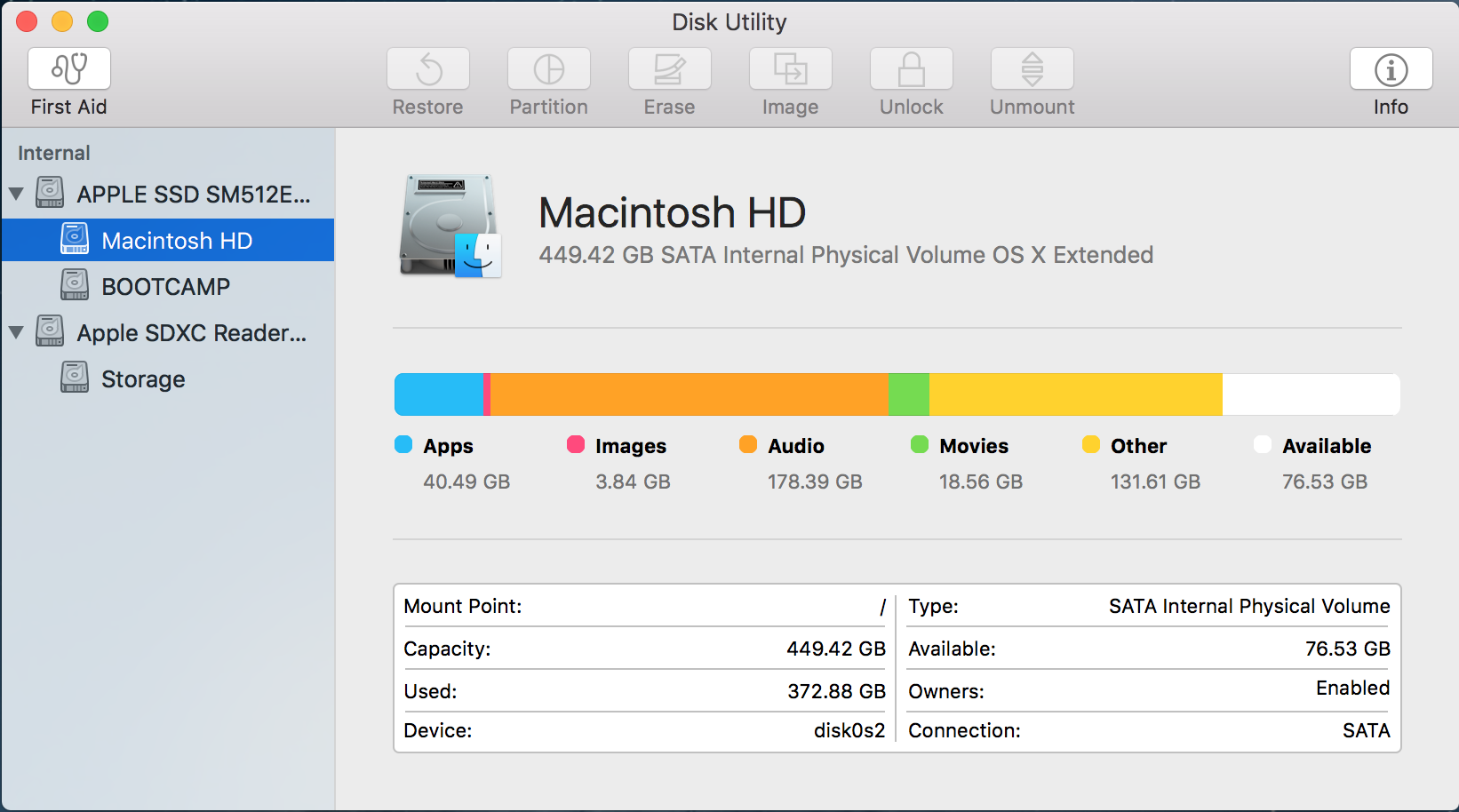Click the Restore toolbar icon

coord(428,68)
